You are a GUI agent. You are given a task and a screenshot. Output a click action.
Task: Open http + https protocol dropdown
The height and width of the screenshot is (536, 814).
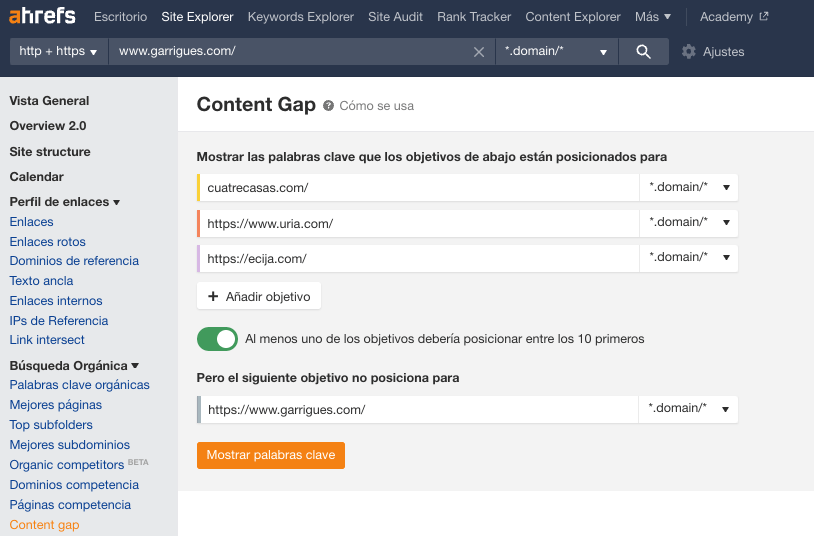(x=58, y=51)
